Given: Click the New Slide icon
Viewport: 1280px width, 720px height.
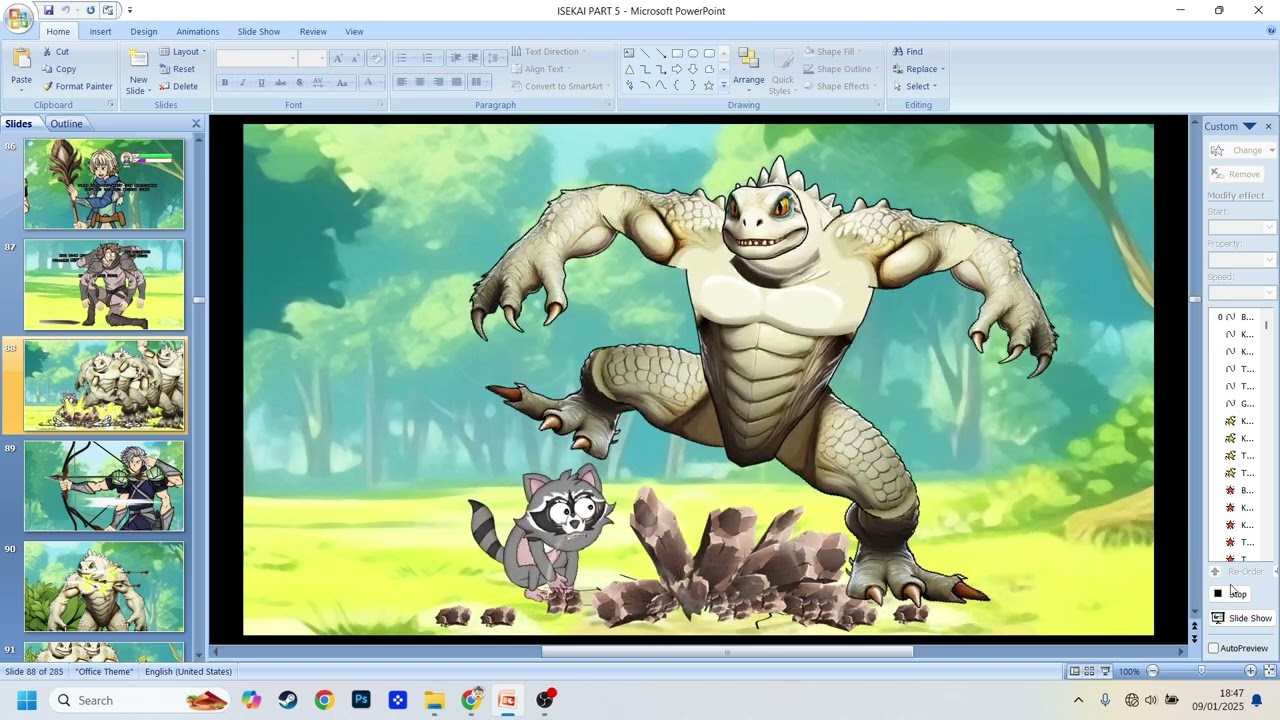Looking at the screenshot, I should tap(138, 60).
